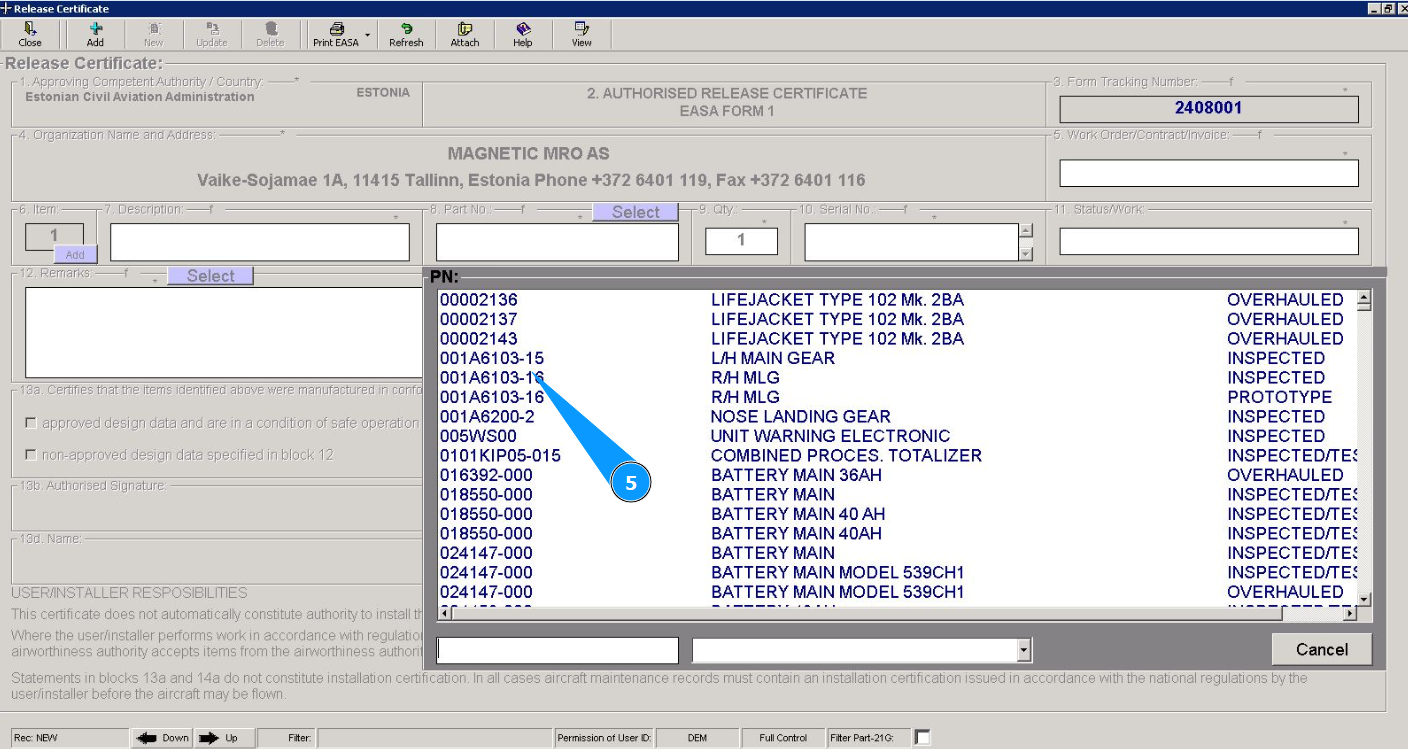Click the Print EASA printer icon

[x=336, y=35]
